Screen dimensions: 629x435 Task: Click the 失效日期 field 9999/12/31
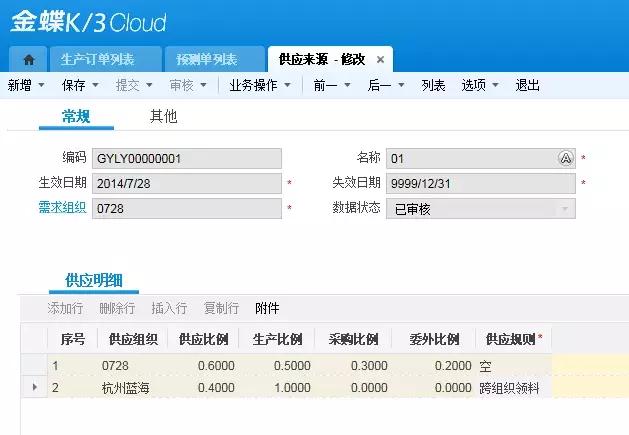tap(481, 184)
